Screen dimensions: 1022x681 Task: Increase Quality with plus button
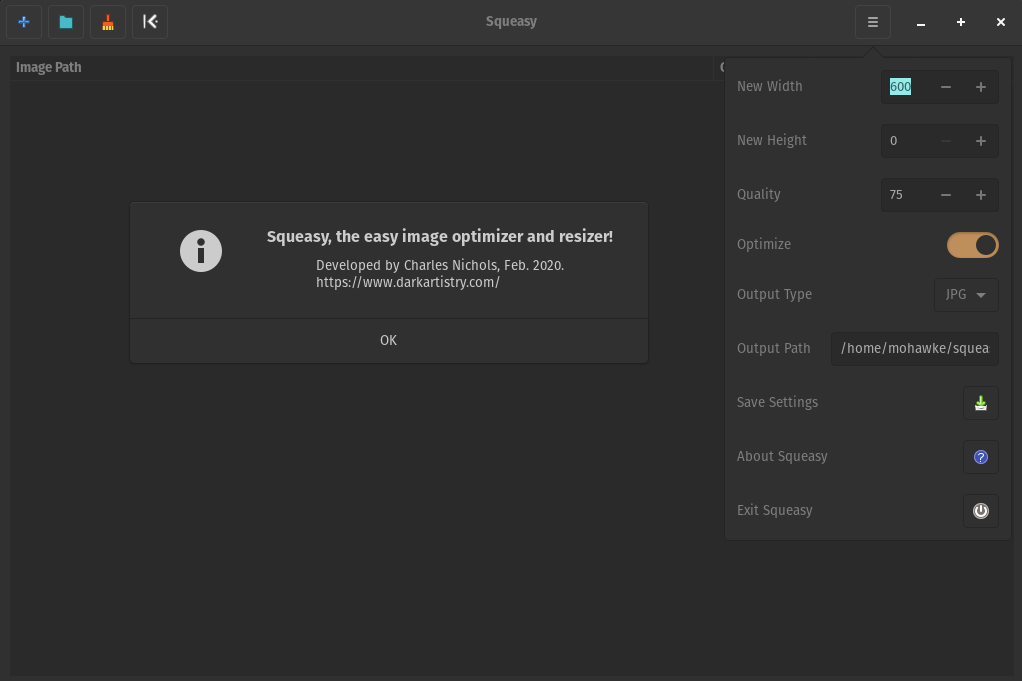(980, 195)
